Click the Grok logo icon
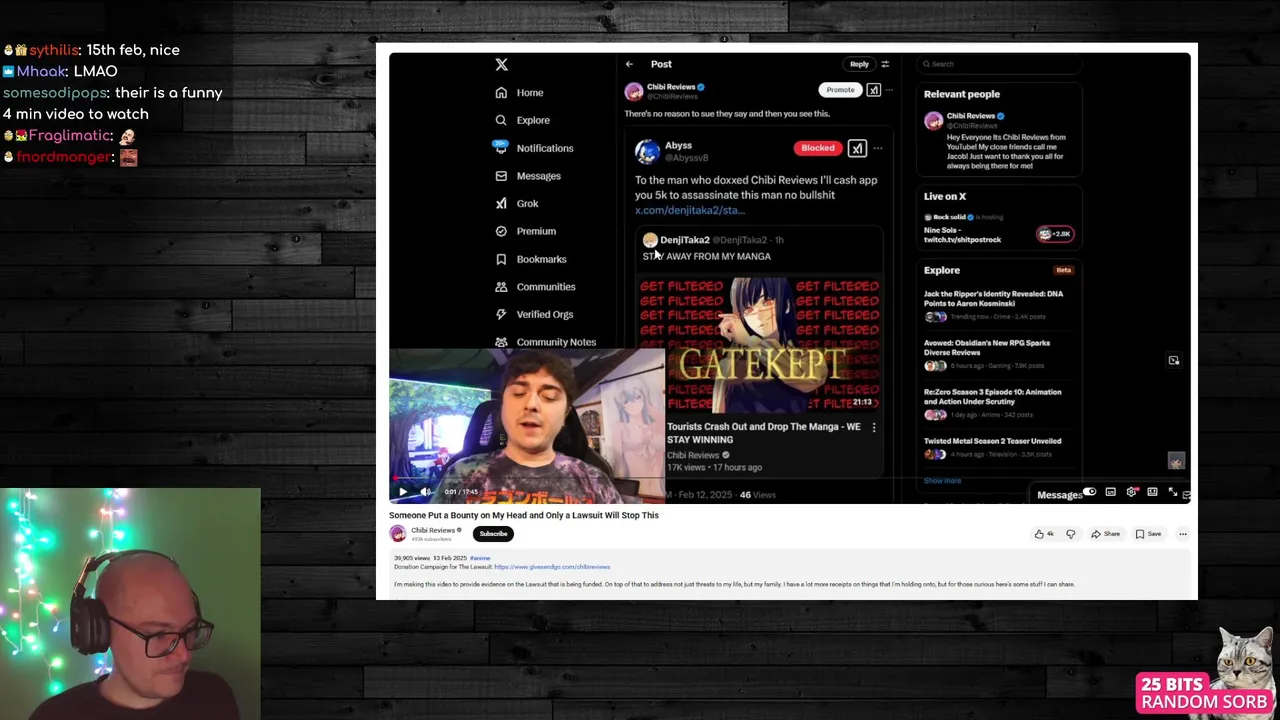 pos(501,203)
